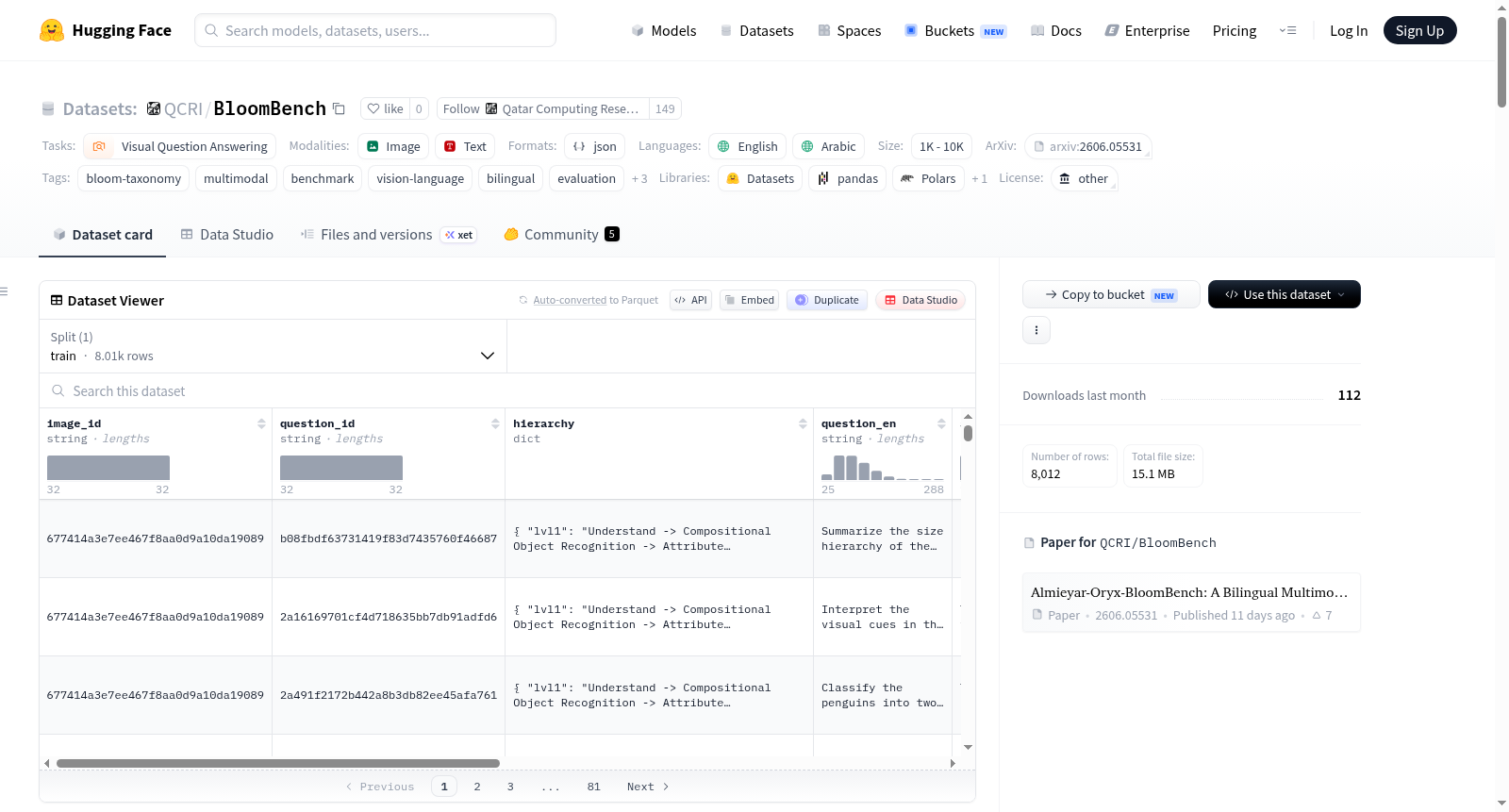Image resolution: width=1509 pixels, height=812 pixels.
Task: Click the bloom-taxonomy tag
Action: pos(134,178)
